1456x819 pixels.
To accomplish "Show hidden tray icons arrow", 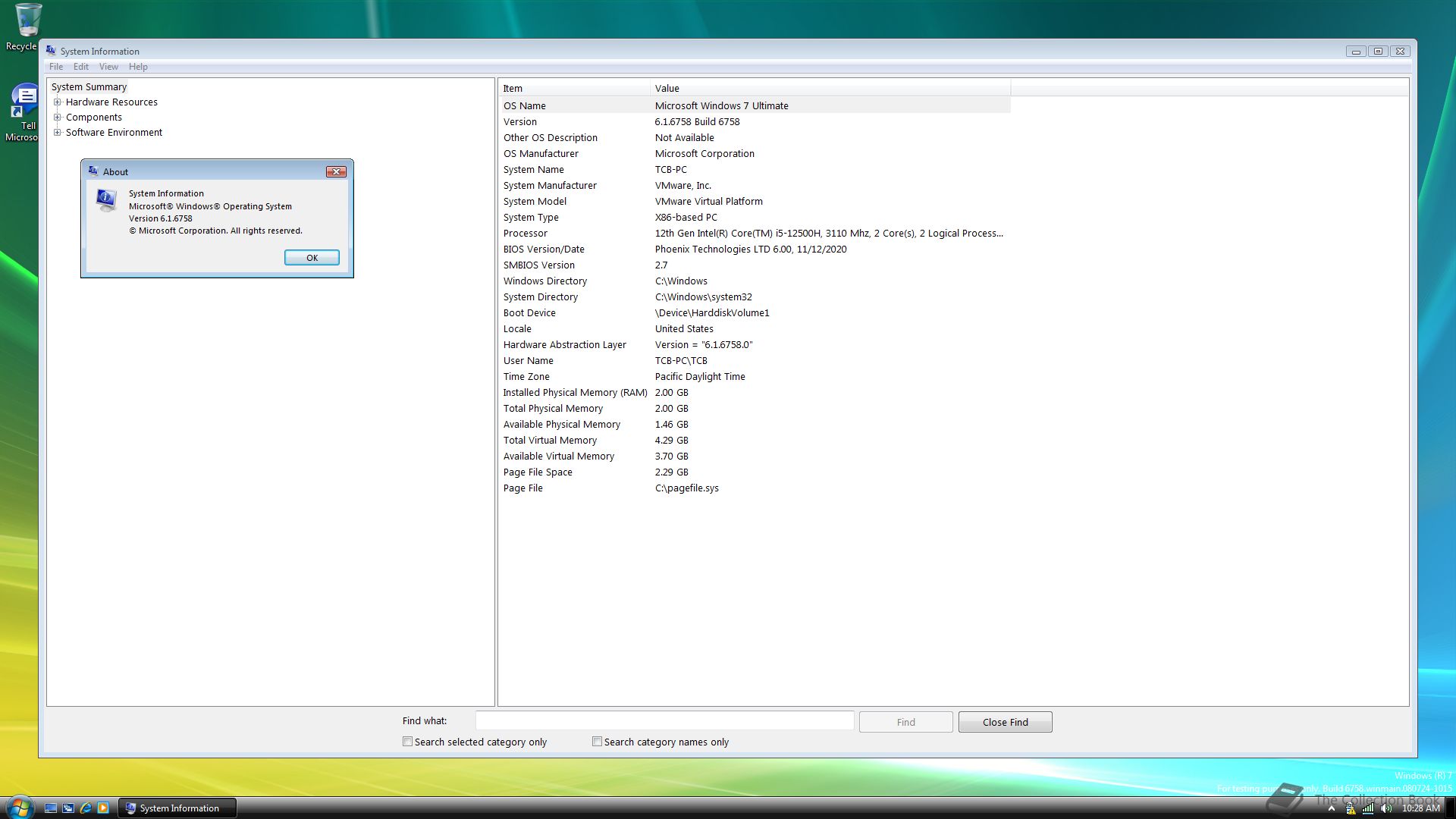I will (x=1332, y=809).
